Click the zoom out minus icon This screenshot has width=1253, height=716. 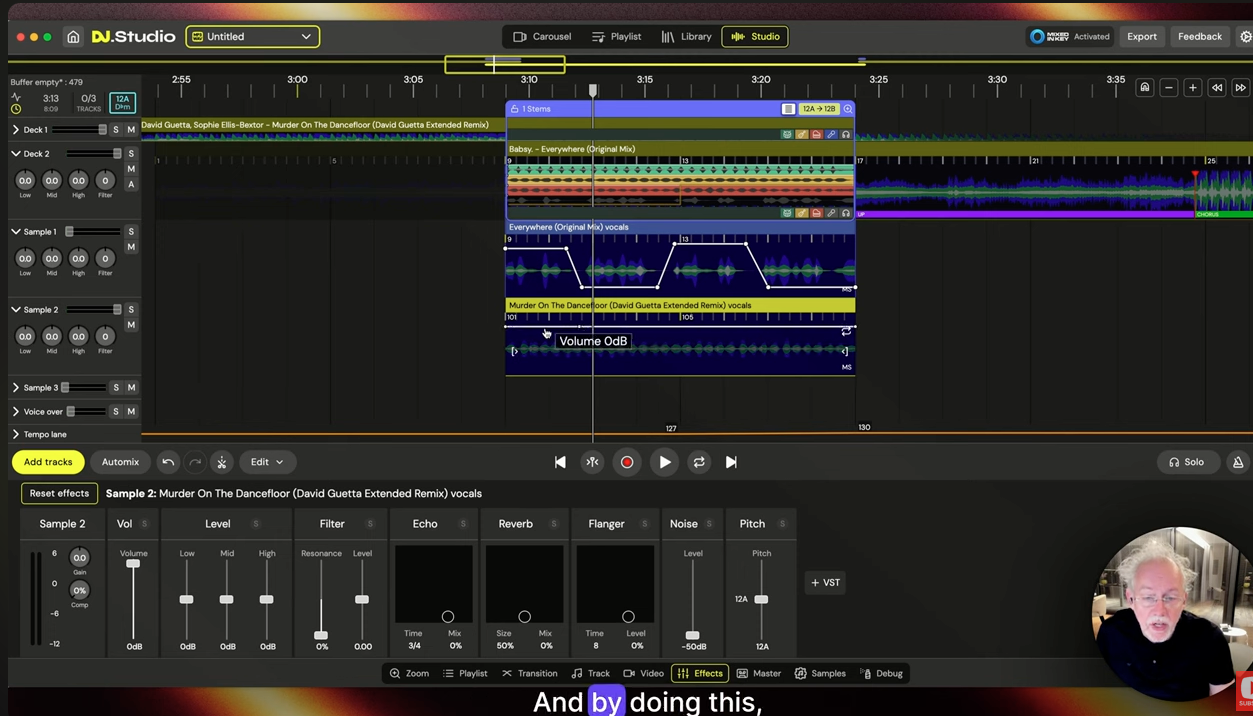1168,88
